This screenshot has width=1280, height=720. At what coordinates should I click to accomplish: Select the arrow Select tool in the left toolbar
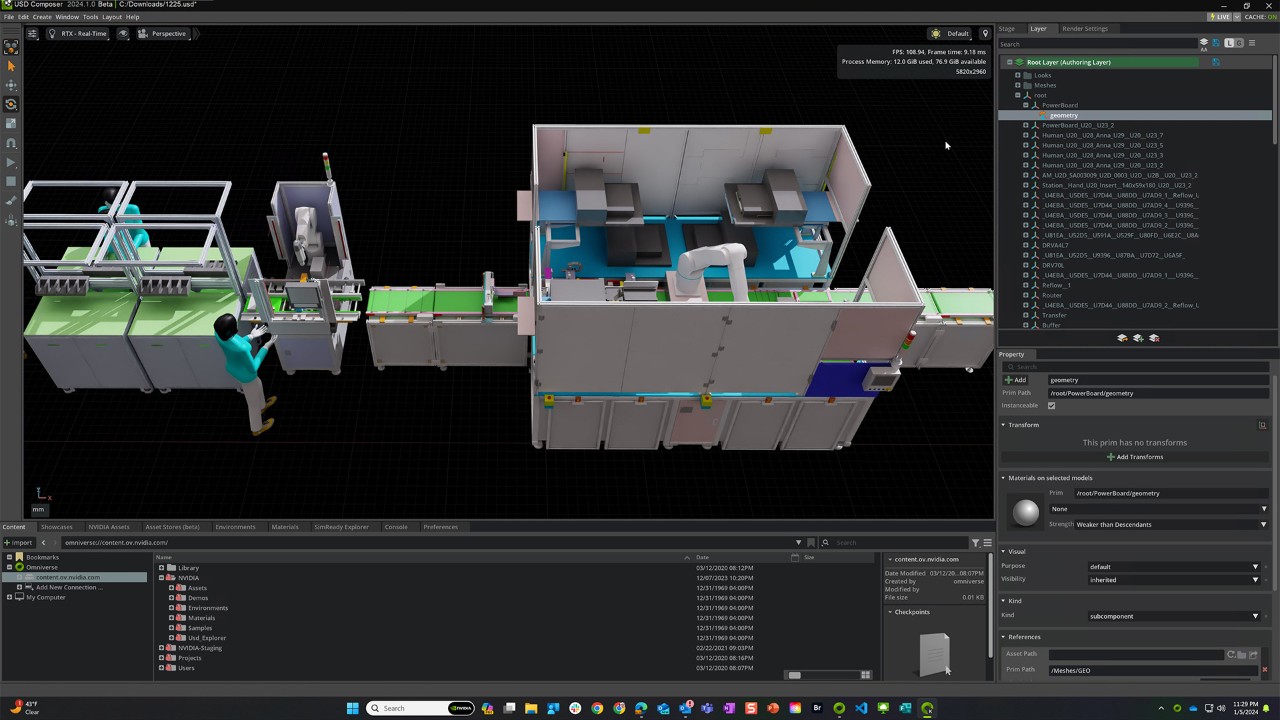(x=11, y=67)
